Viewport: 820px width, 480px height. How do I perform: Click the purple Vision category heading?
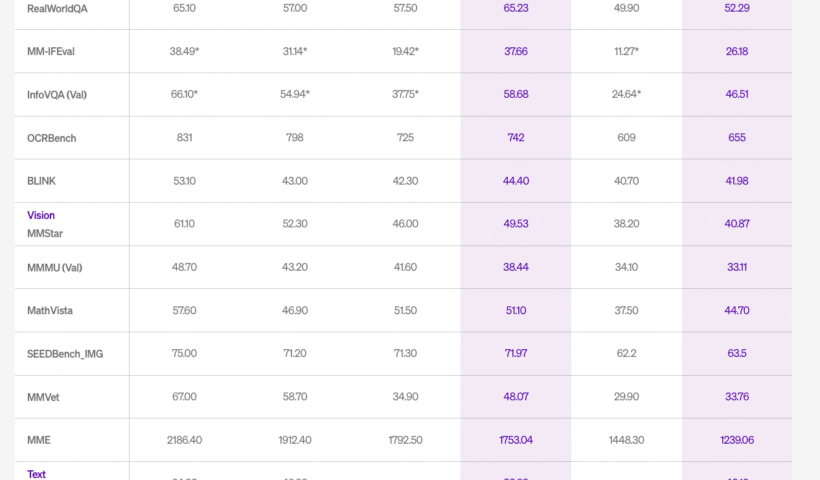pyautogui.click(x=41, y=215)
